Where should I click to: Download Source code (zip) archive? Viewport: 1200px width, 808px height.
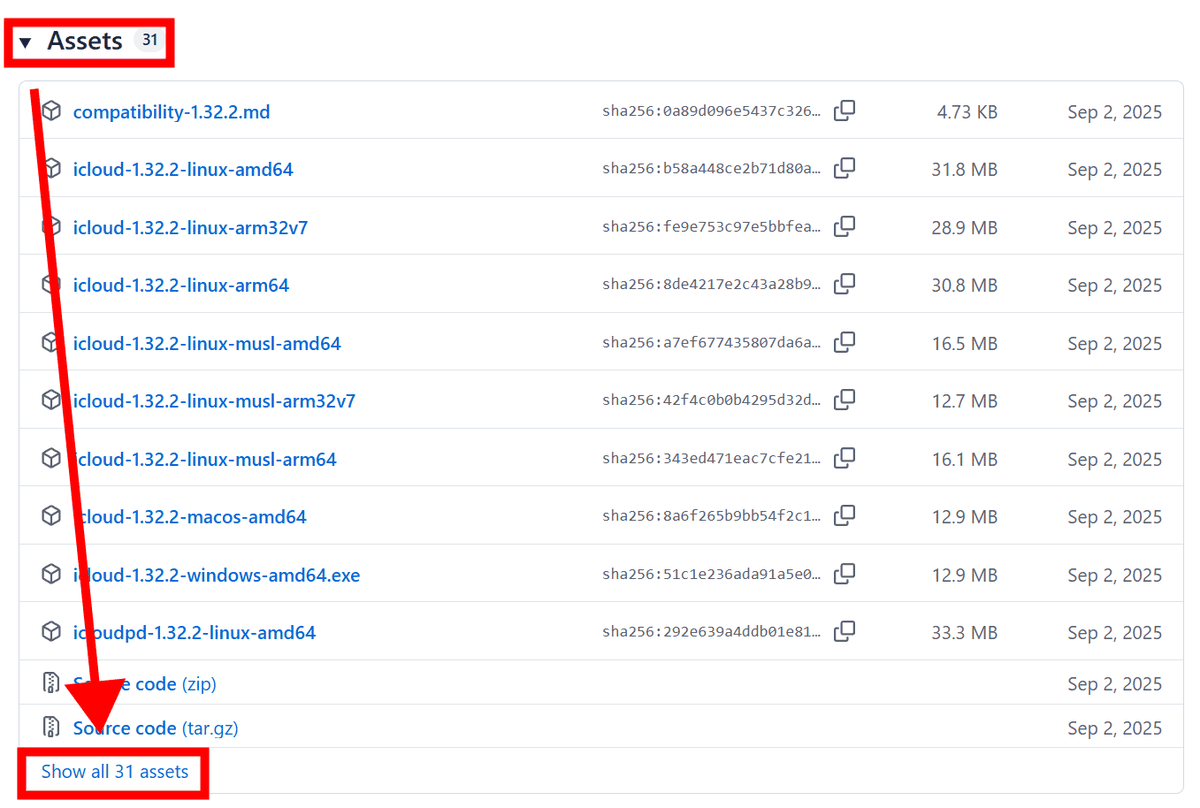tap(144, 684)
